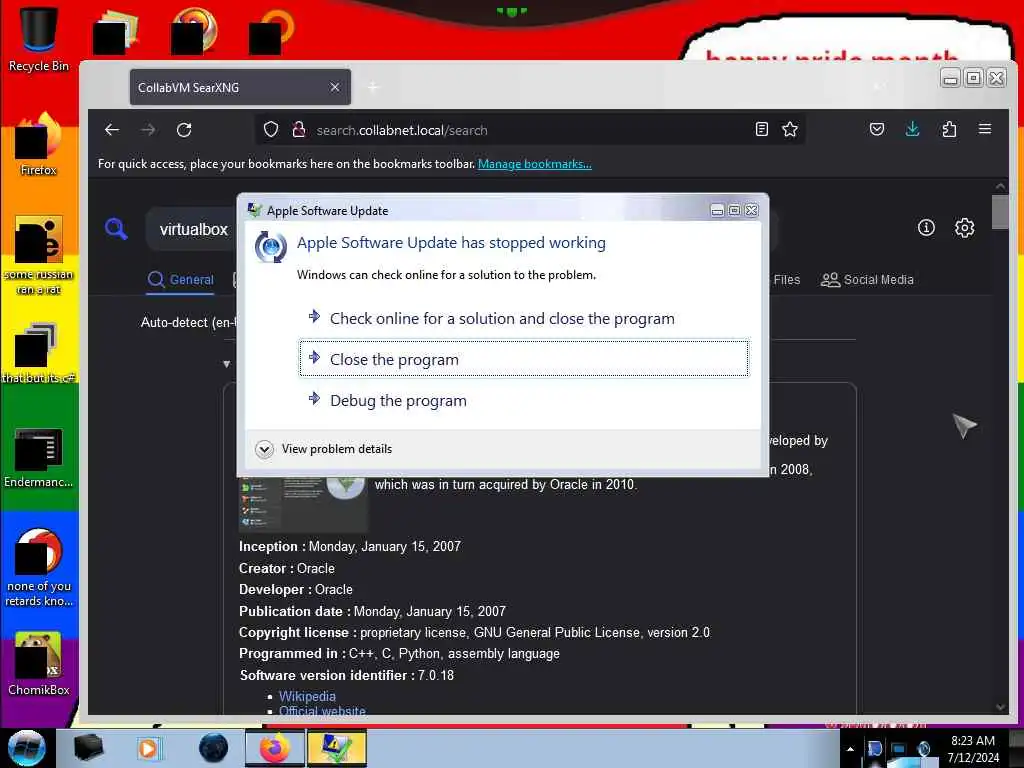This screenshot has width=1024, height=768.
Task: Show hidden system tray icons arrow
Action: pyautogui.click(x=850, y=749)
